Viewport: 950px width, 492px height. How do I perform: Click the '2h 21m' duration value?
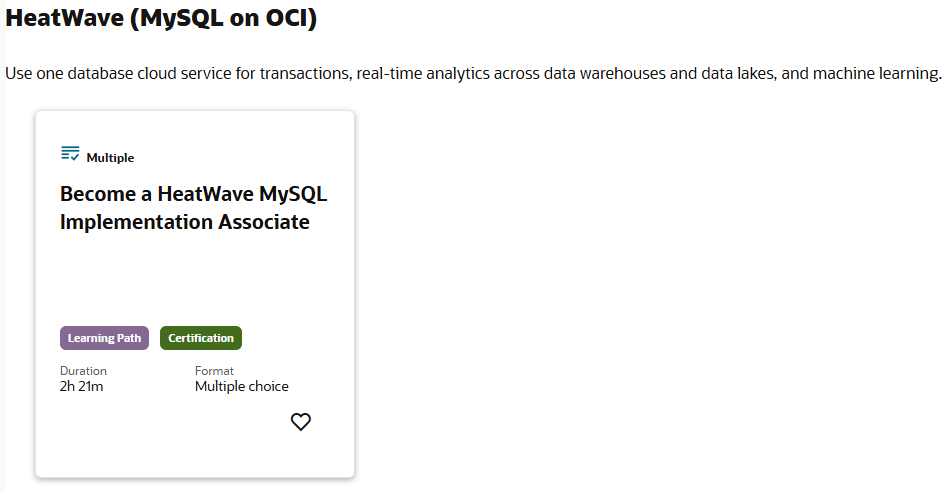click(81, 386)
